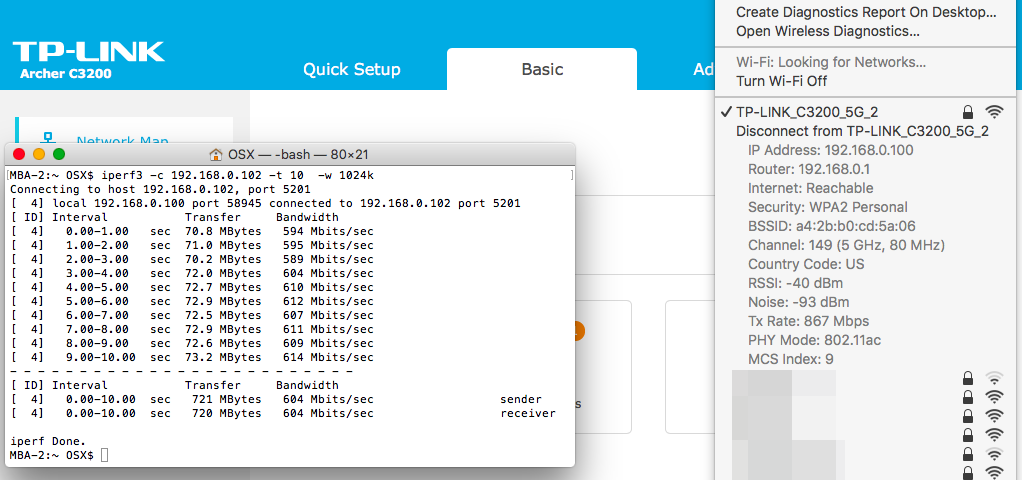
Task: Disconnect from TP-LINK_C3200_5G_2
Action: [861, 131]
